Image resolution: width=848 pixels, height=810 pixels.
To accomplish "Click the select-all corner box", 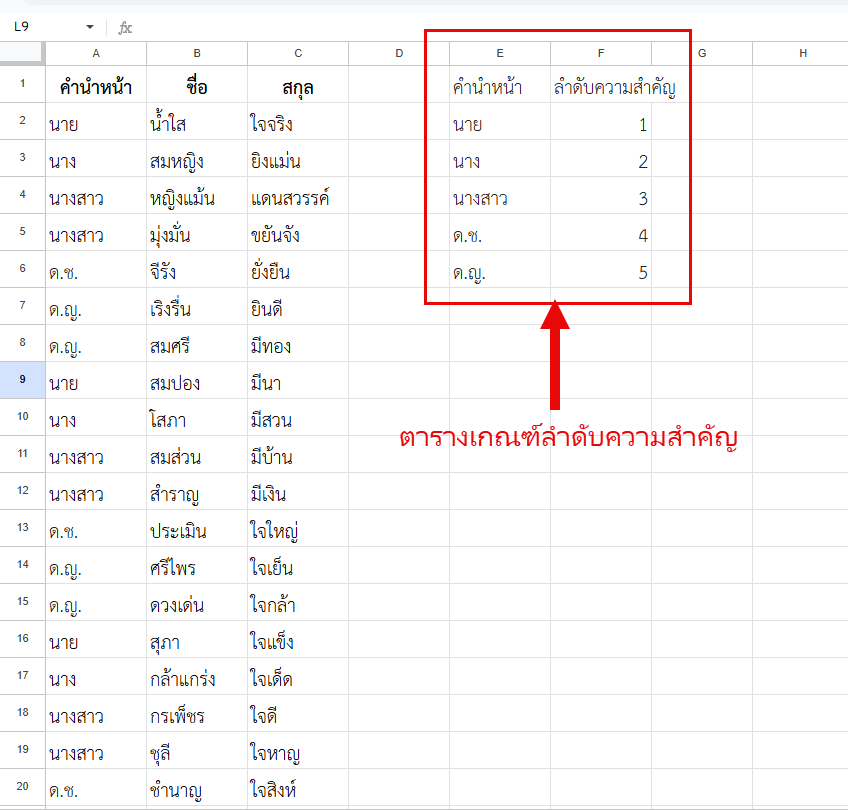I will [x=22, y=54].
